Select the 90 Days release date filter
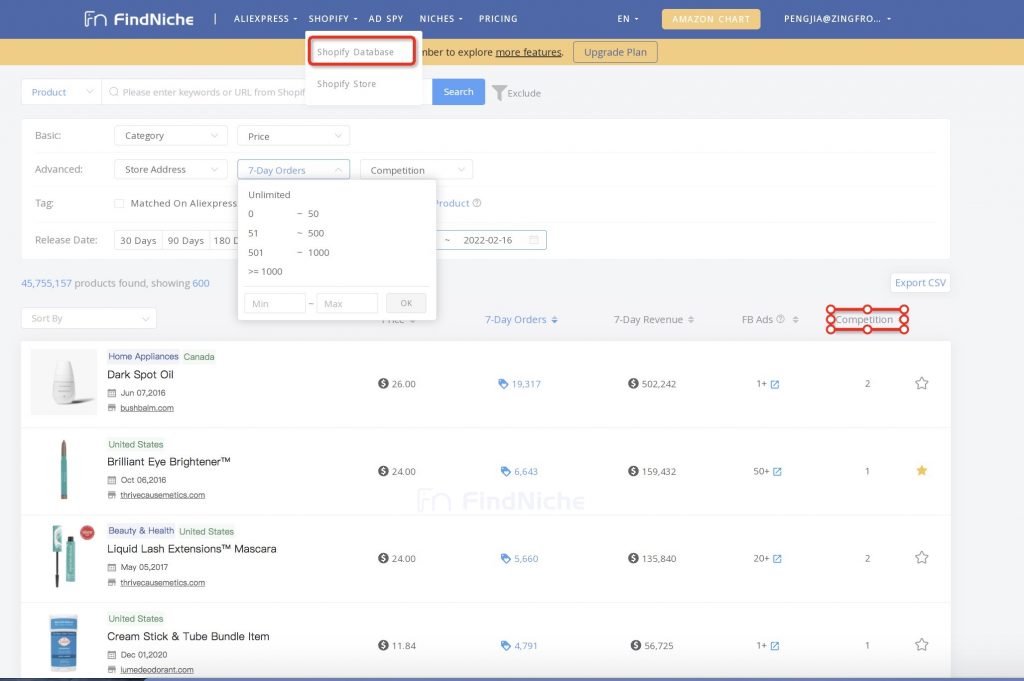1024x681 pixels. click(x=185, y=240)
